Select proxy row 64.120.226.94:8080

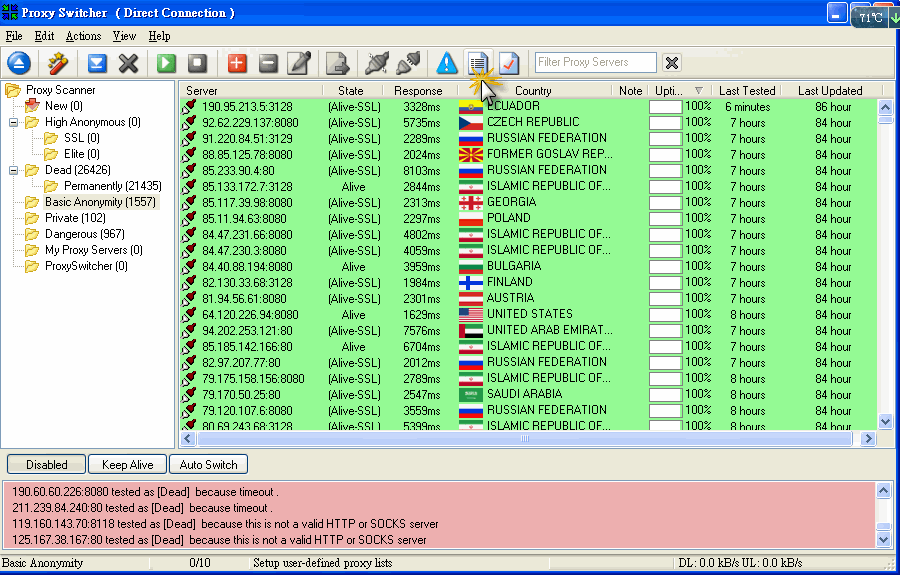click(x=528, y=315)
